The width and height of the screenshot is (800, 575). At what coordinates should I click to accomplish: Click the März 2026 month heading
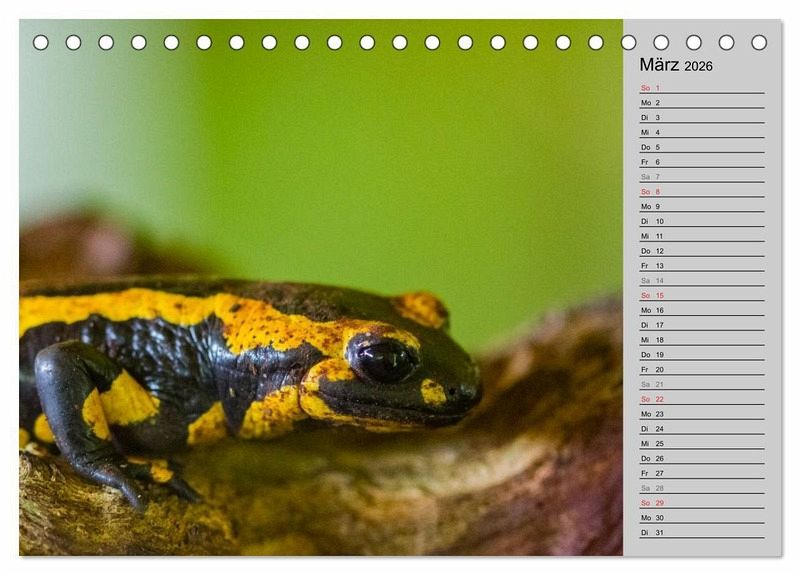point(676,65)
